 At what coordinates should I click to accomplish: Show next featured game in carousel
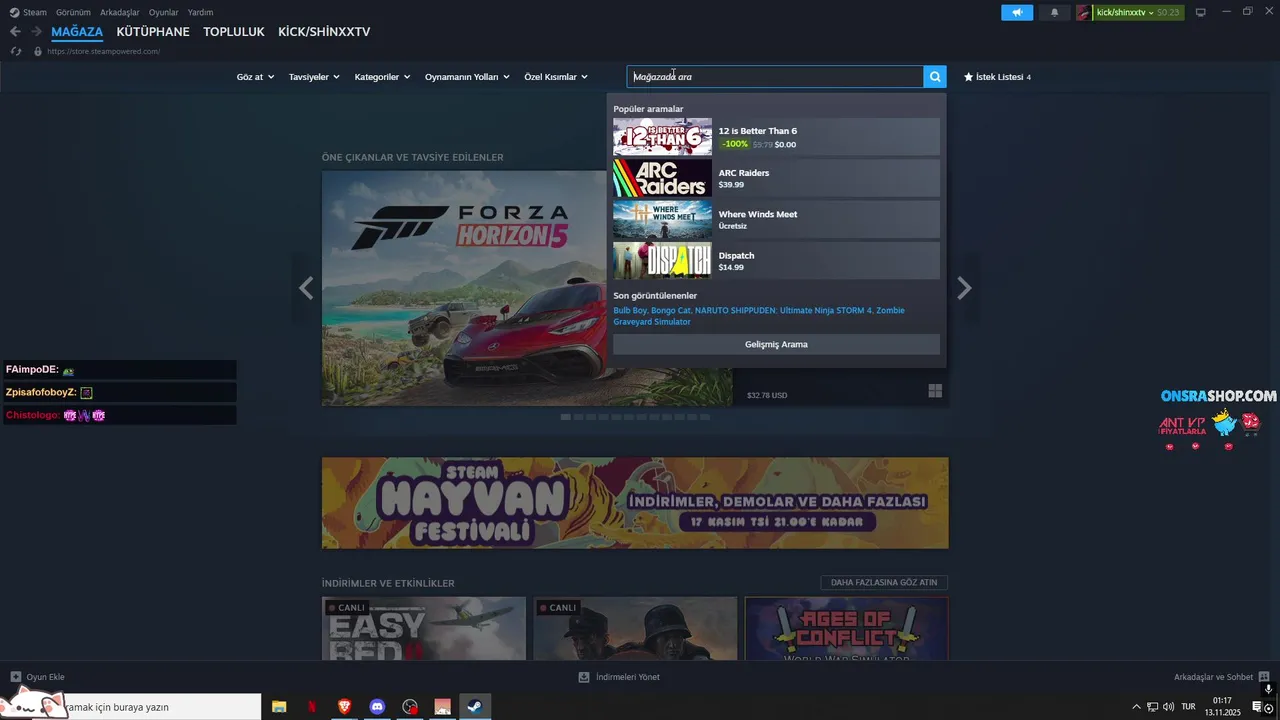click(964, 288)
